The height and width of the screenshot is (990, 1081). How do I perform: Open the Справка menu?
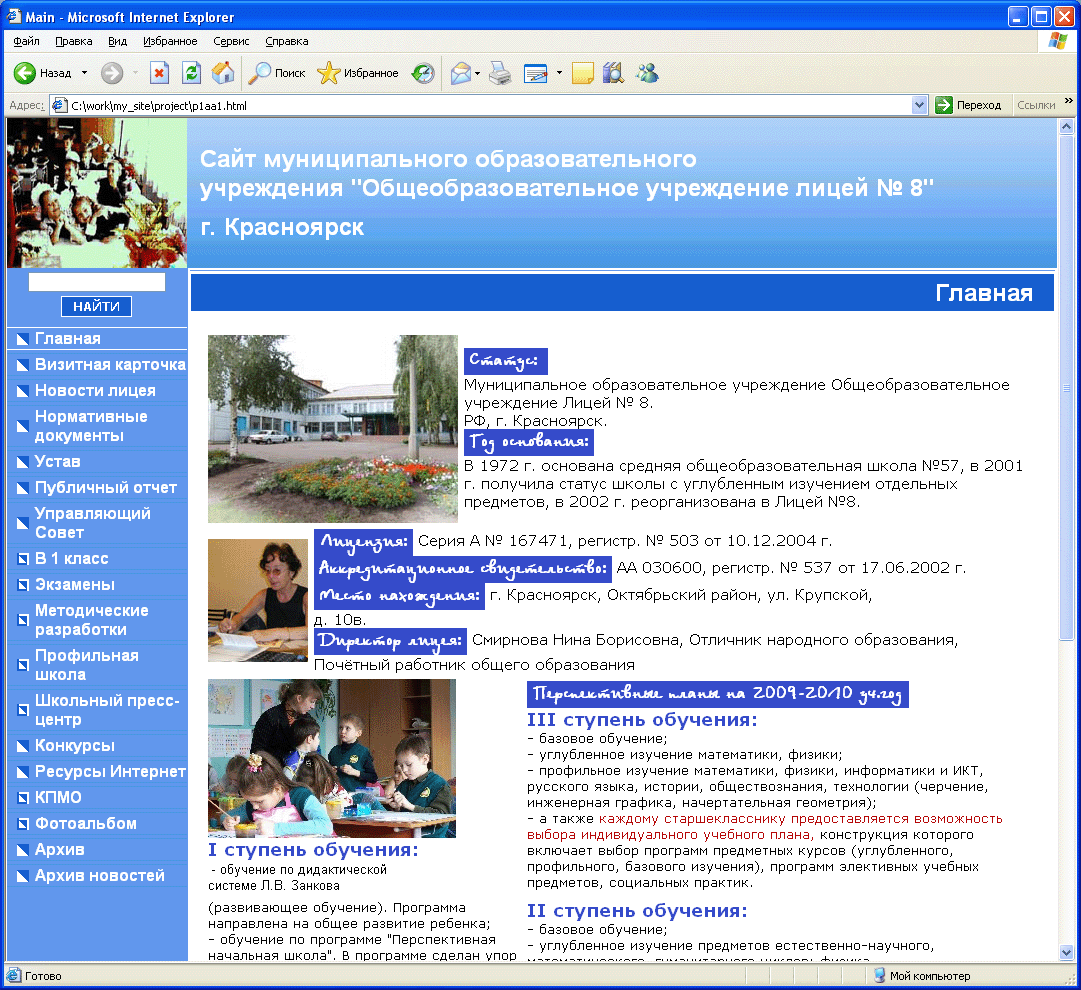[287, 41]
